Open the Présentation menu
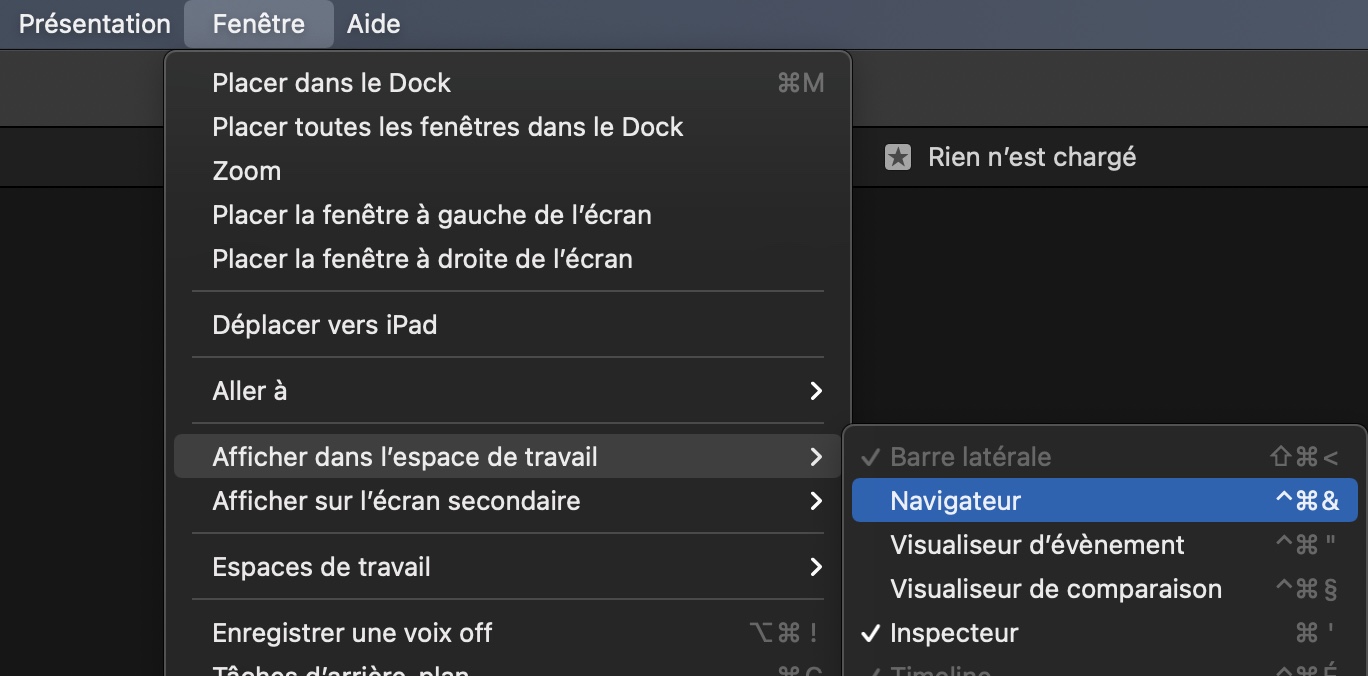The height and width of the screenshot is (676, 1368). (x=95, y=24)
